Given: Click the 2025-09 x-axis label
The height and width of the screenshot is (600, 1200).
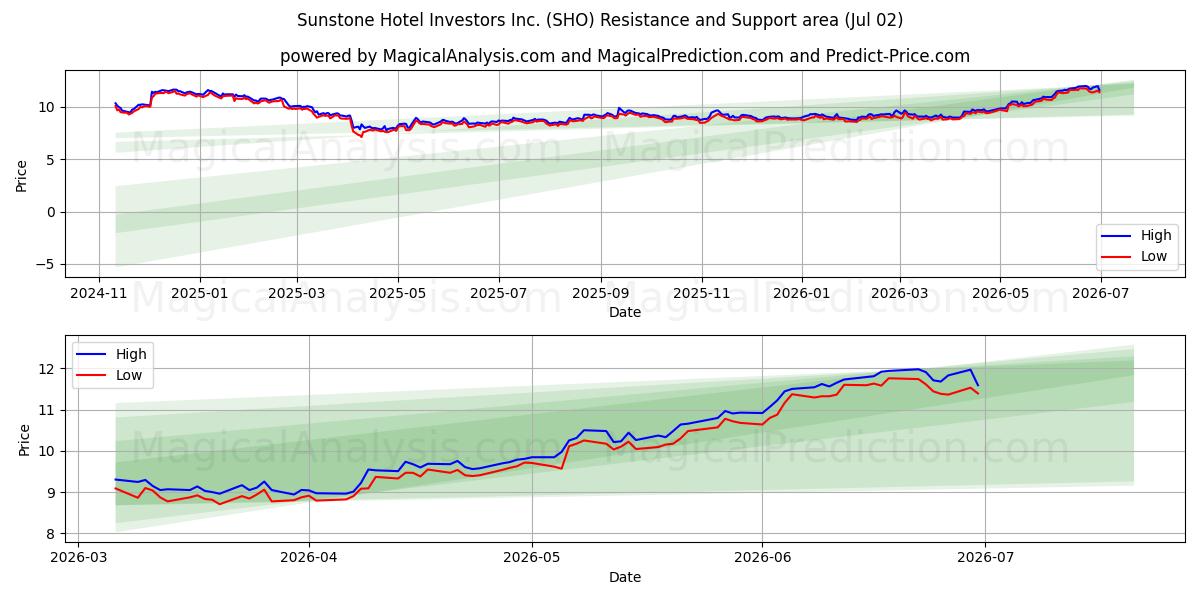Looking at the screenshot, I should coord(601,293).
